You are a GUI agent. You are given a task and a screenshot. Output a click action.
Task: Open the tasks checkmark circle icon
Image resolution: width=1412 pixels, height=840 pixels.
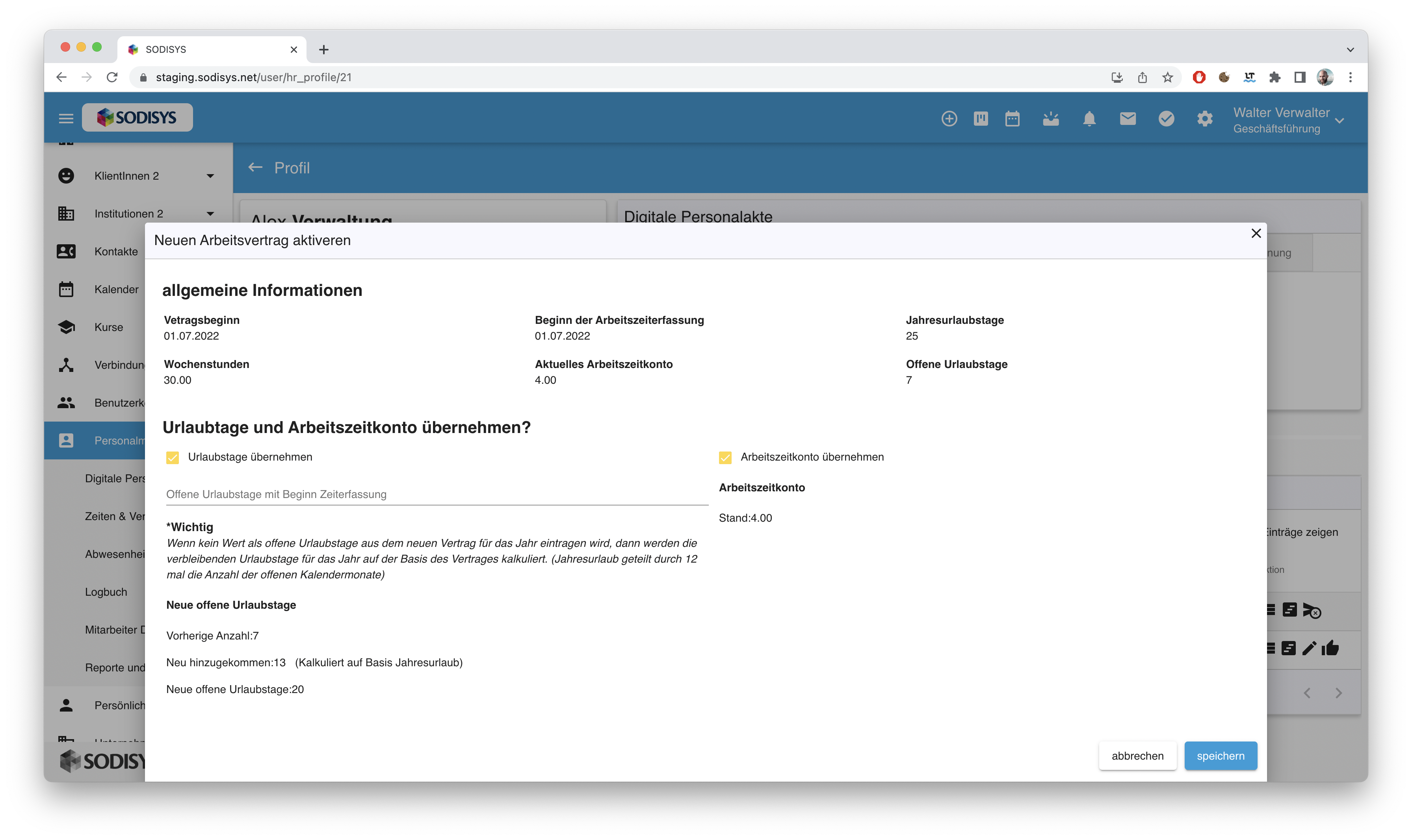click(1167, 118)
